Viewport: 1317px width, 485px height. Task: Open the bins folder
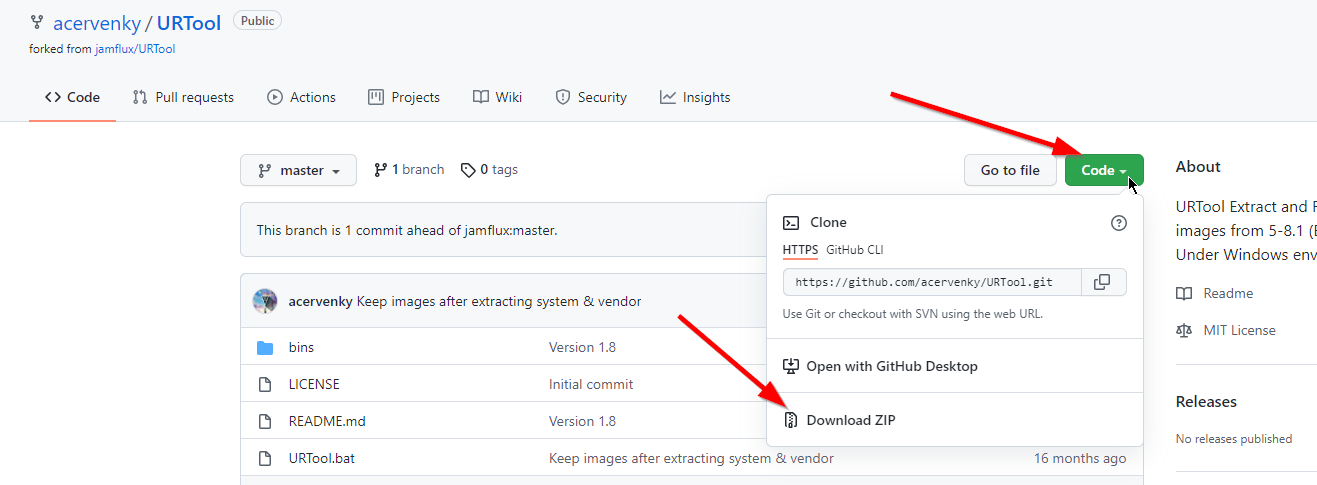301,347
